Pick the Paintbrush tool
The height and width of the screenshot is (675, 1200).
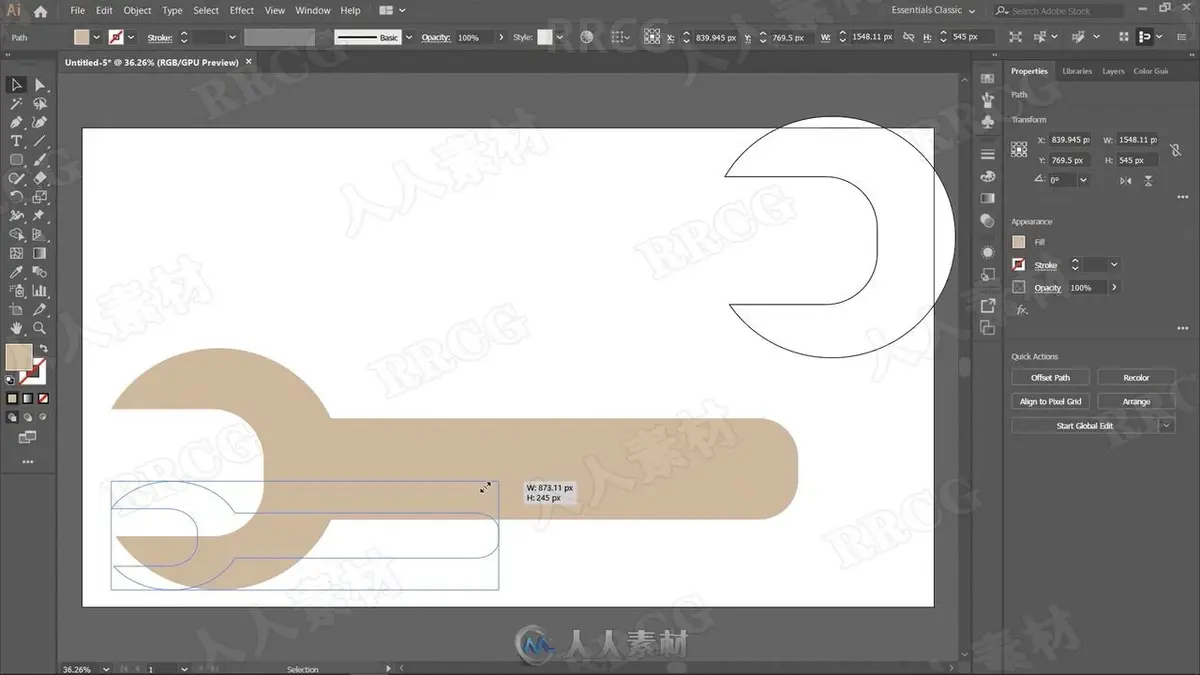[40, 160]
